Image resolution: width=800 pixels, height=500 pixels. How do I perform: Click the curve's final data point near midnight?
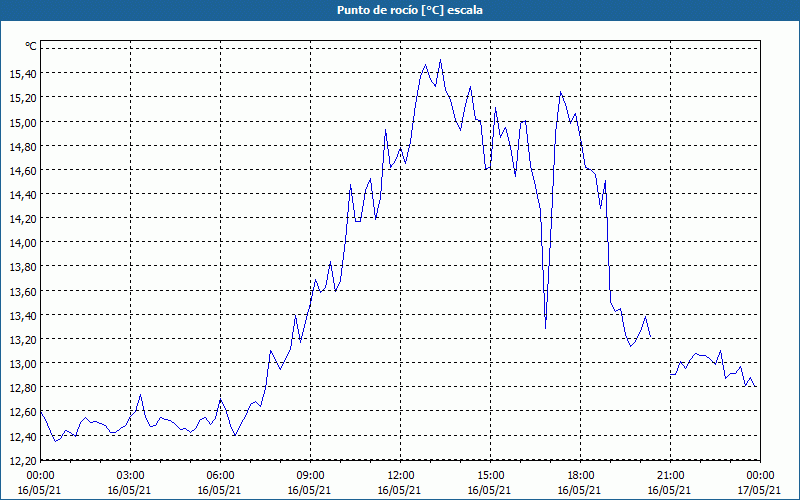[x=756, y=386]
